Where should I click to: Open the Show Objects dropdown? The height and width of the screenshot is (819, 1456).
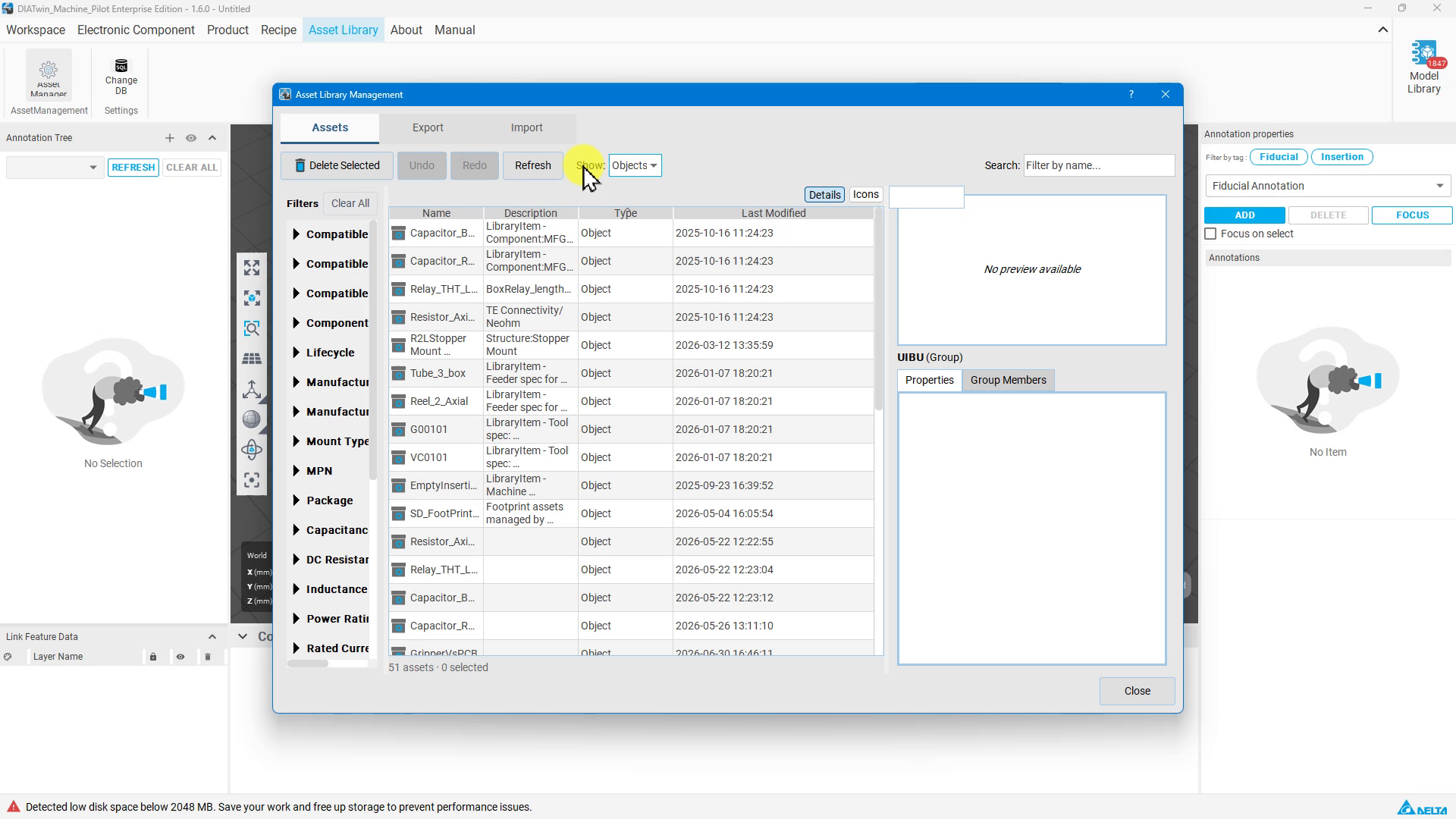pos(635,165)
